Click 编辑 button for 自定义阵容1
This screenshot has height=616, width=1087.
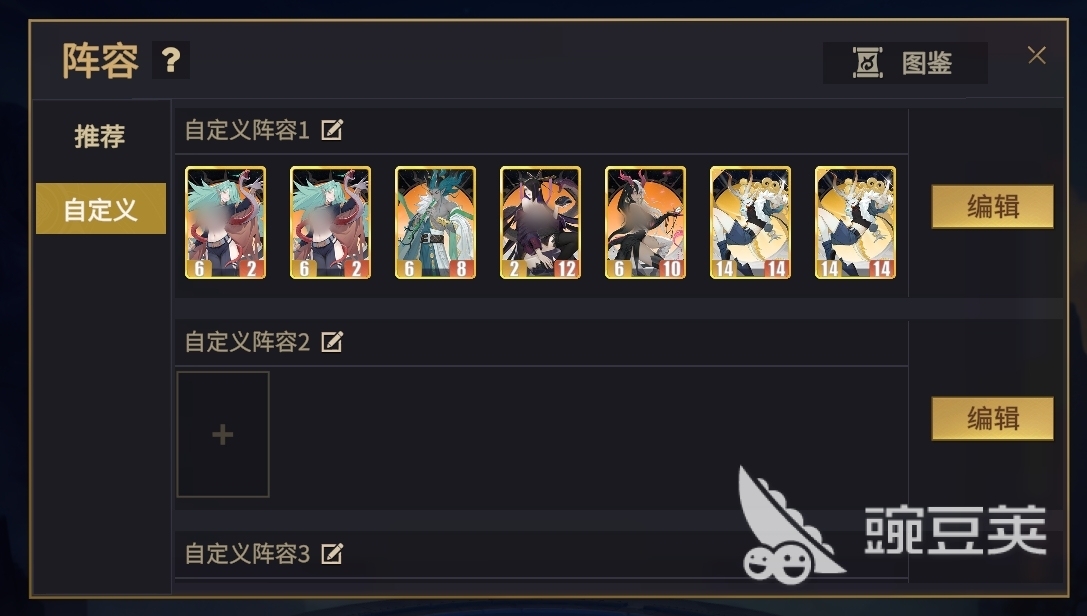992,206
